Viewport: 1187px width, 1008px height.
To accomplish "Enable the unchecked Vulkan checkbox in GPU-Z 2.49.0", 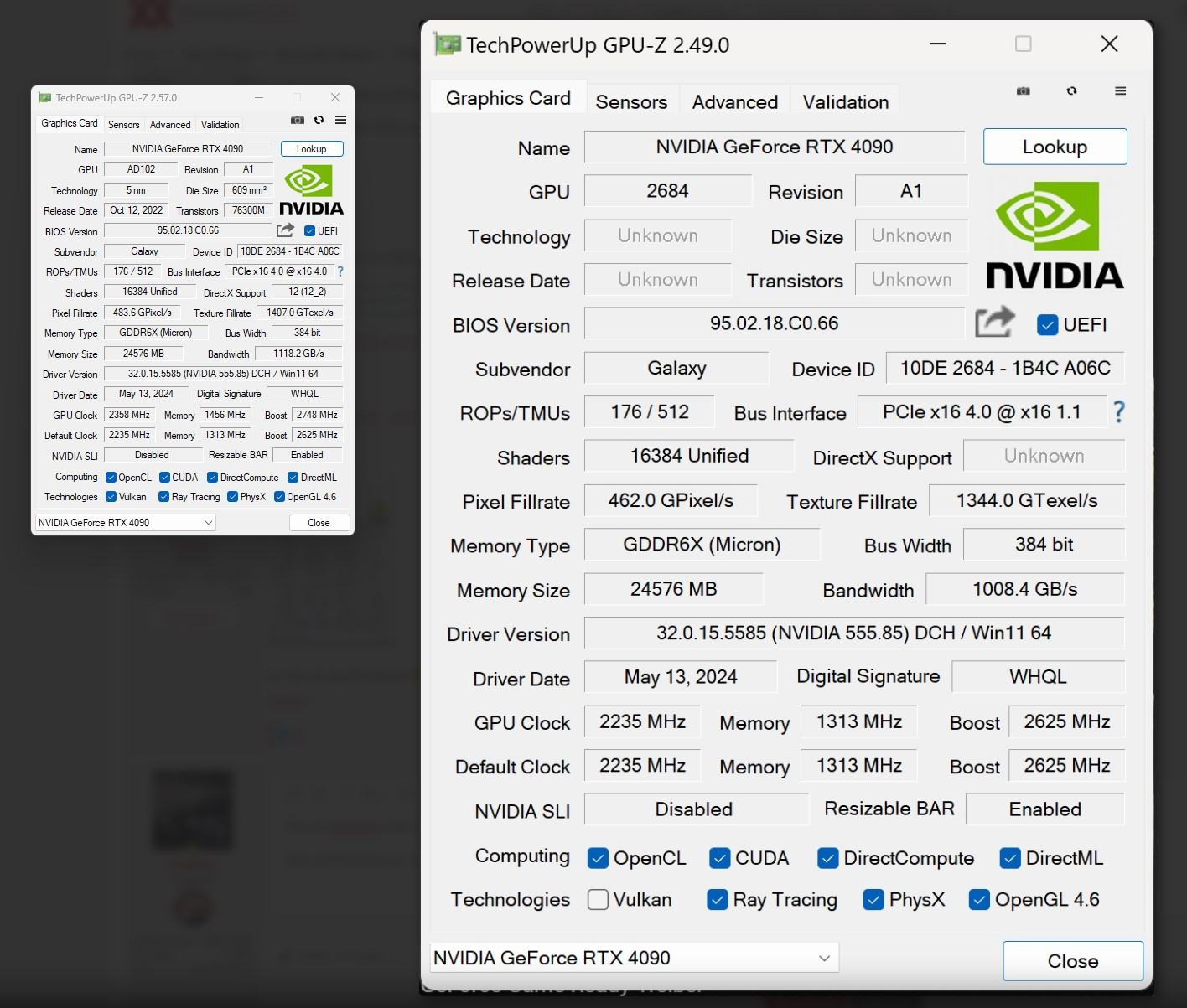I will (x=598, y=899).
